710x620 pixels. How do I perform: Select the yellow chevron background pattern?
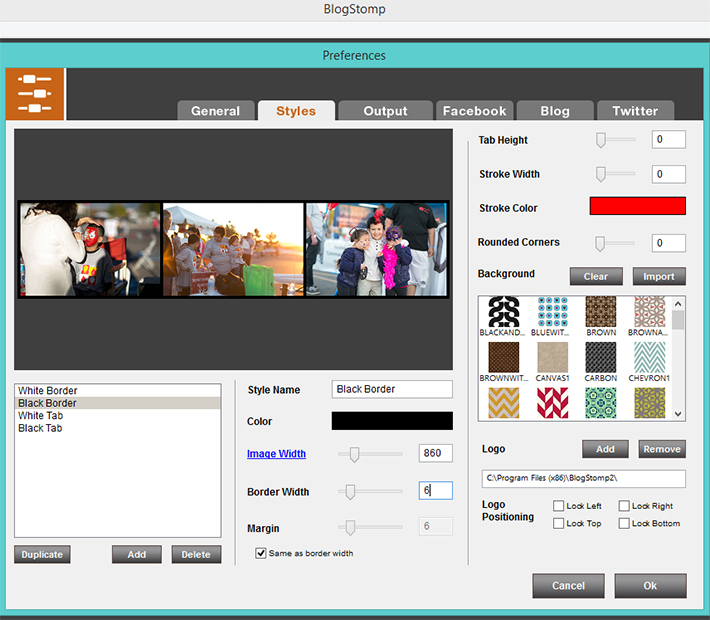click(x=504, y=403)
